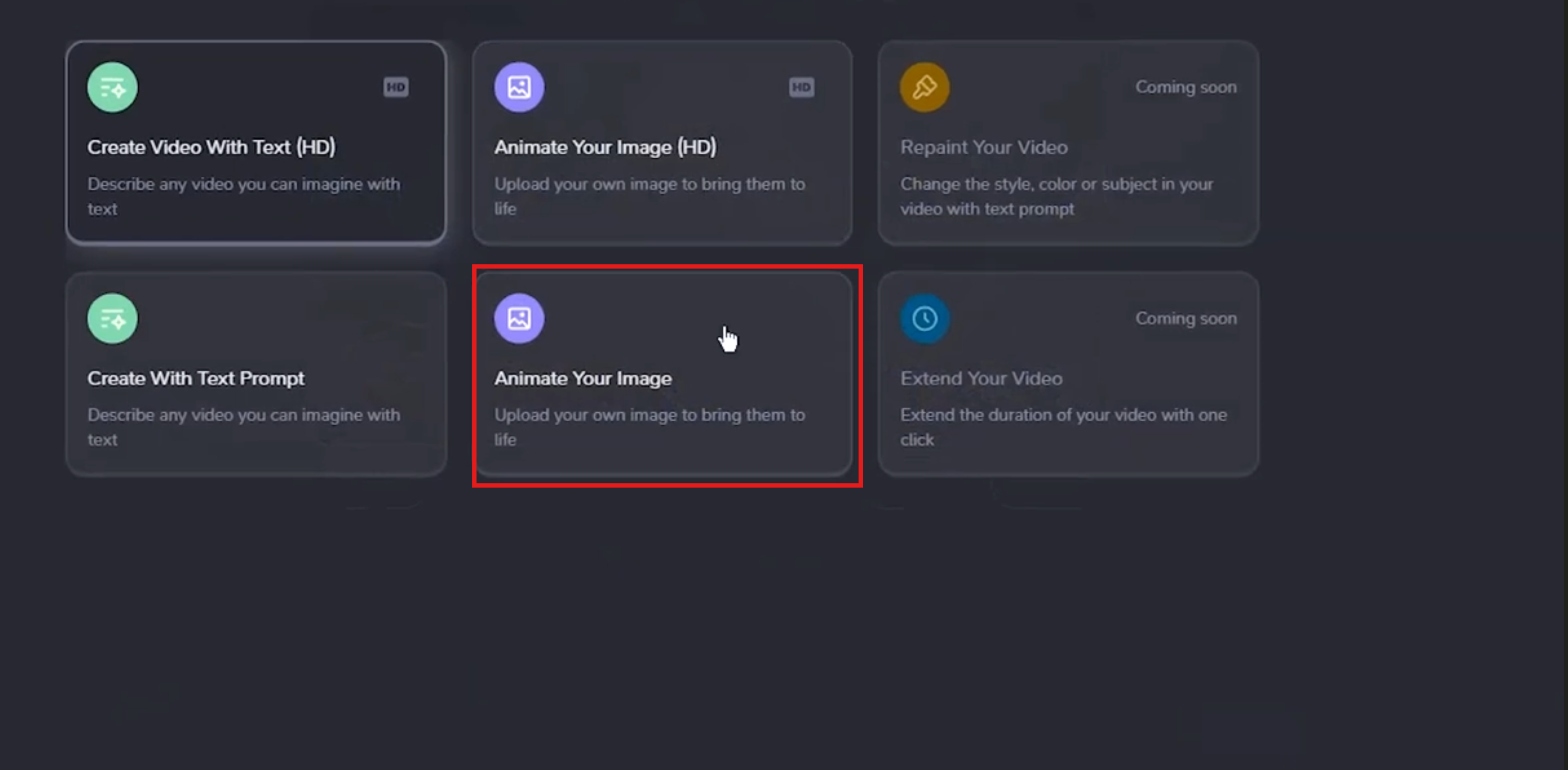
Task: Click purple image icon in Animate Your Image card
Action: [x=519, y=319]
